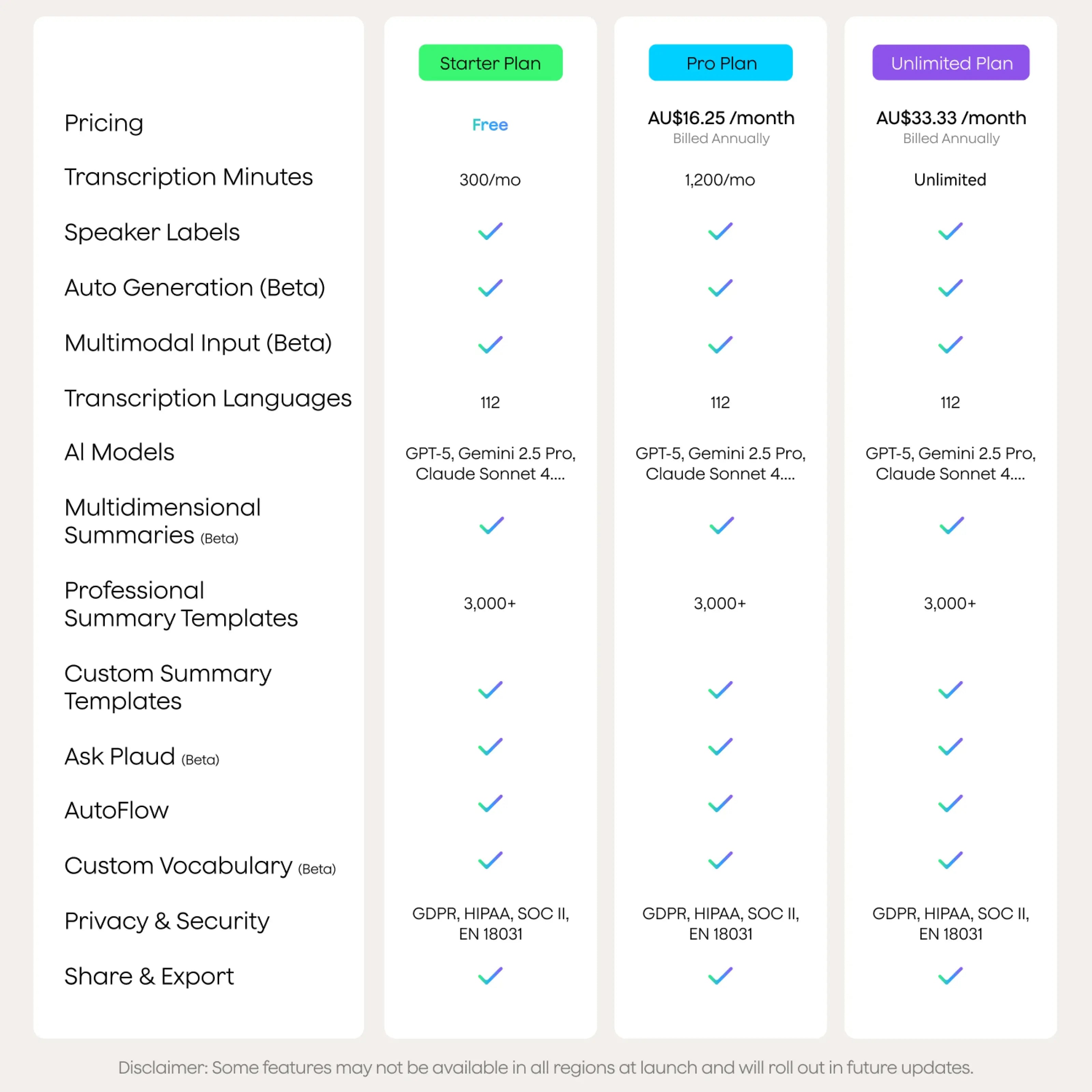Click Multidimensional Summaries checkmark under Starter Plan
Screen dimensions: 1092x1092
pos(491,525)
